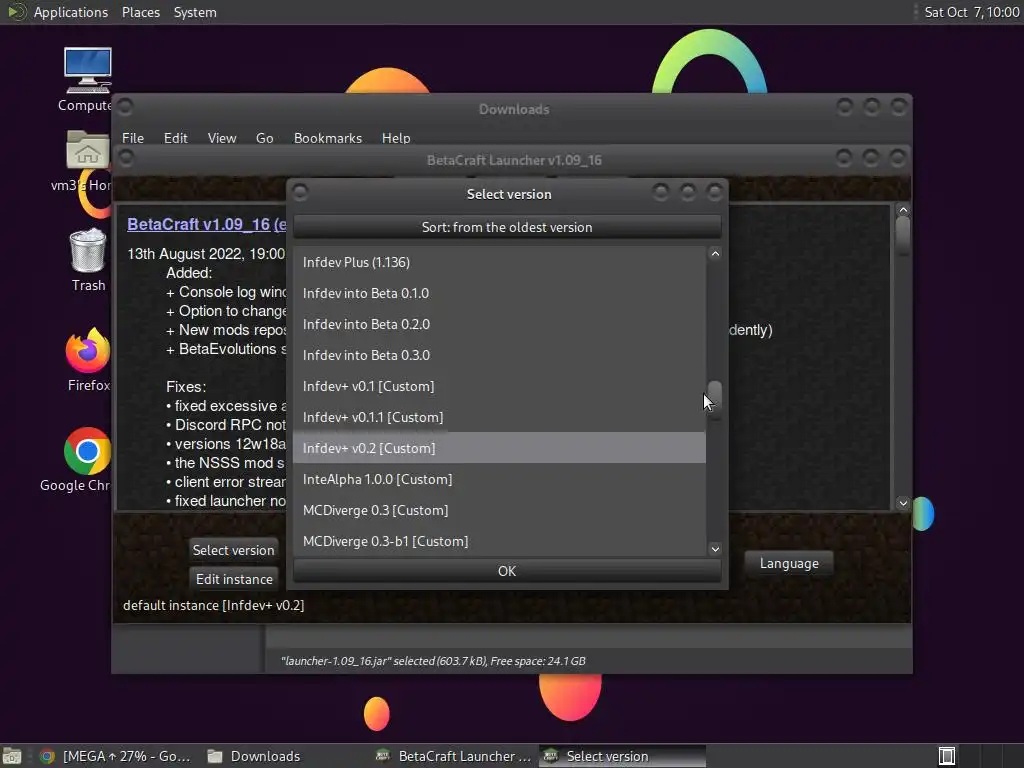The height and width of the screenshot is (768, 1024).
Task: Open Help menu in Downloads window
Action: click(x=396, y=138)
